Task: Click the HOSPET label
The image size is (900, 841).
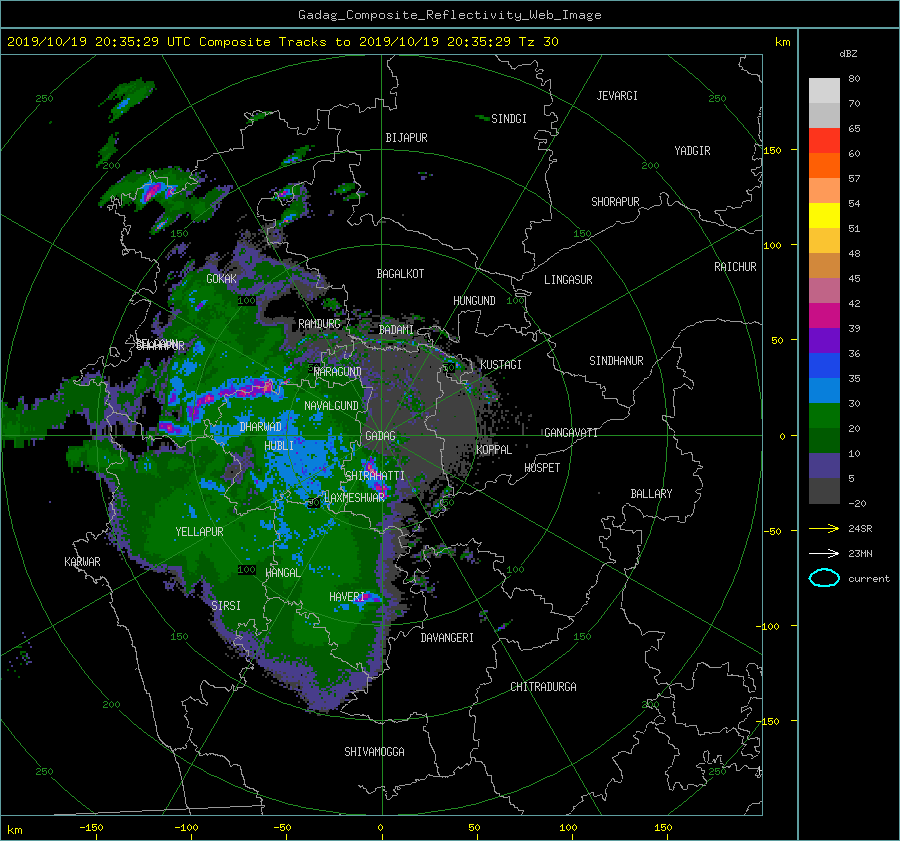Action: click(542, 468)
